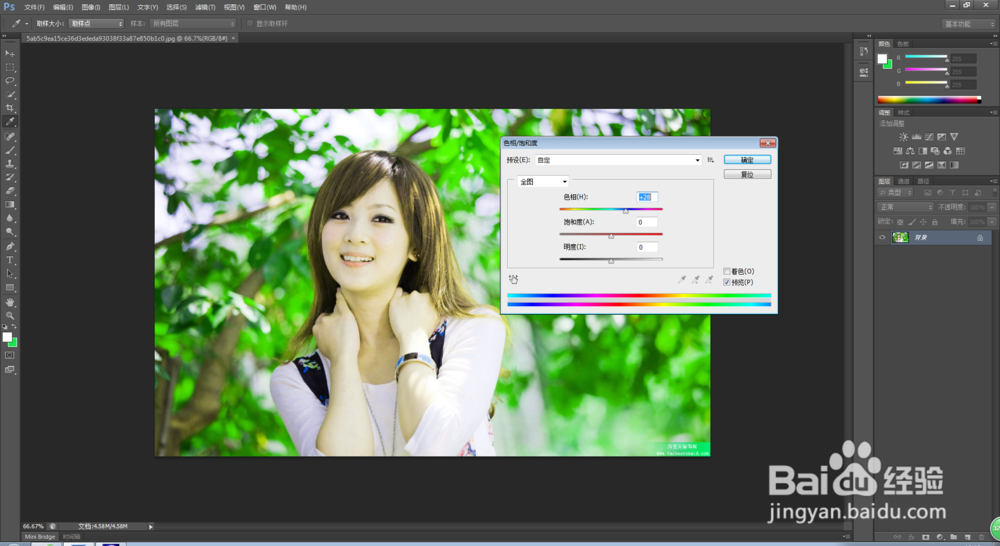The width and height of the screenshot is (1000, 546).
Task: Add a Channel Mixer adjustment
Action: pyautogui.click(x=948, y=151)
